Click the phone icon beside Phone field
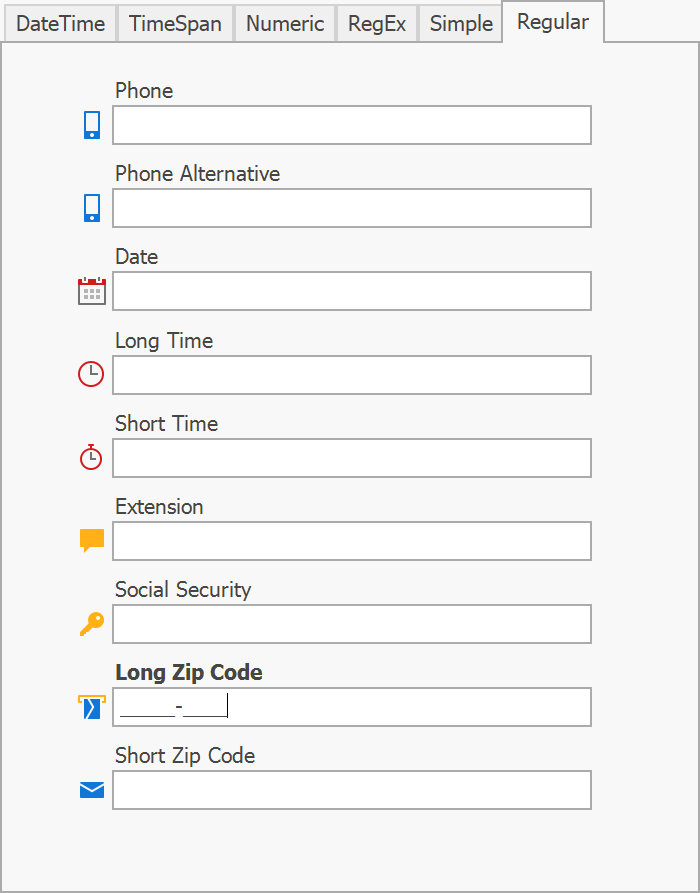Image resolution: width=700 pixels, height=893 pixels. click(92, 125)
